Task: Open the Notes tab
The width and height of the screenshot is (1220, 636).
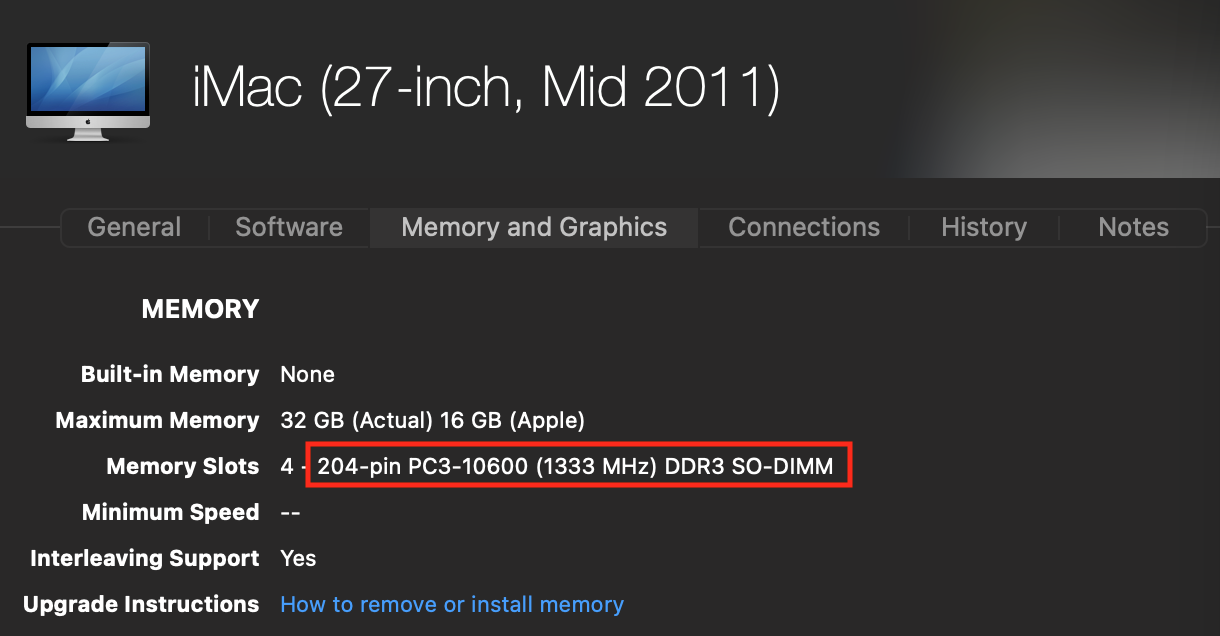Action: [x=1133, y=227]
